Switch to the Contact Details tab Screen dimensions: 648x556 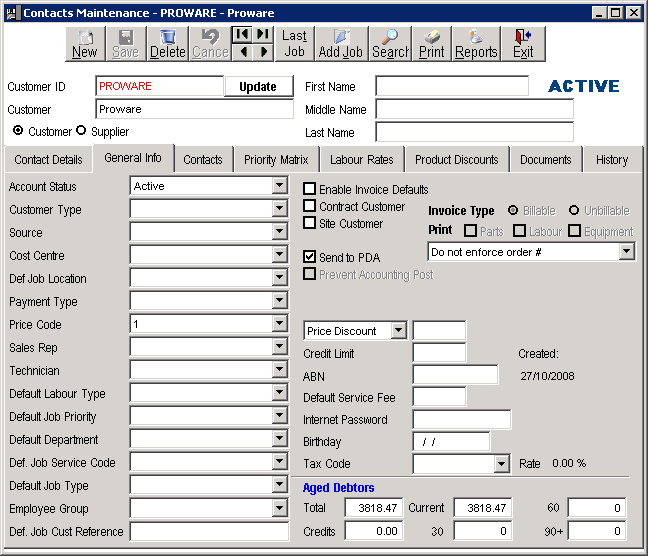coord(48,160)
